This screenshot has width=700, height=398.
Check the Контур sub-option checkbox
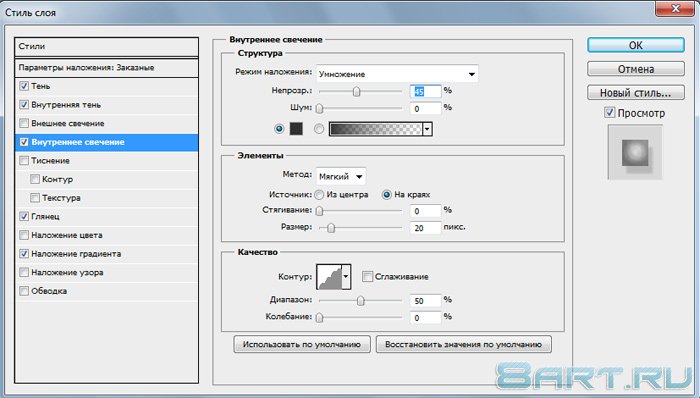(35, 179)
